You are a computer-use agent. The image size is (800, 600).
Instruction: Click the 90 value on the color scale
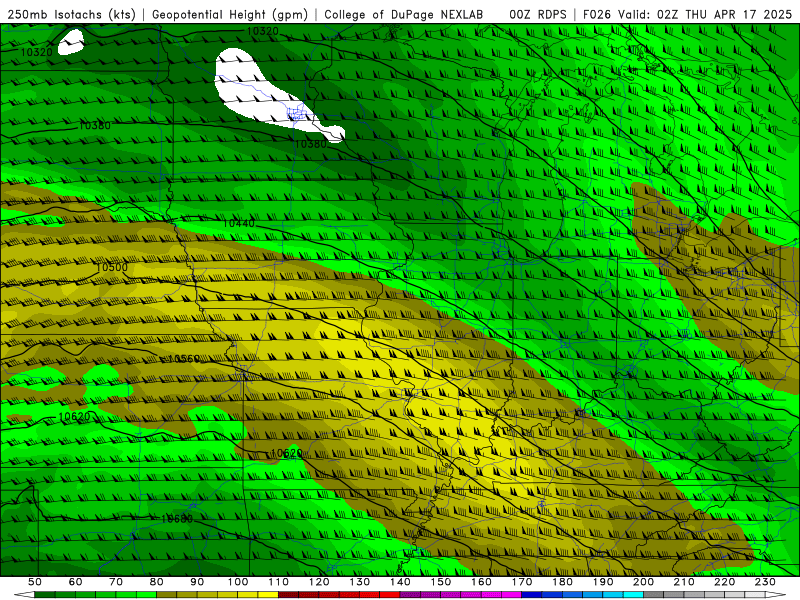coord(197,582)
